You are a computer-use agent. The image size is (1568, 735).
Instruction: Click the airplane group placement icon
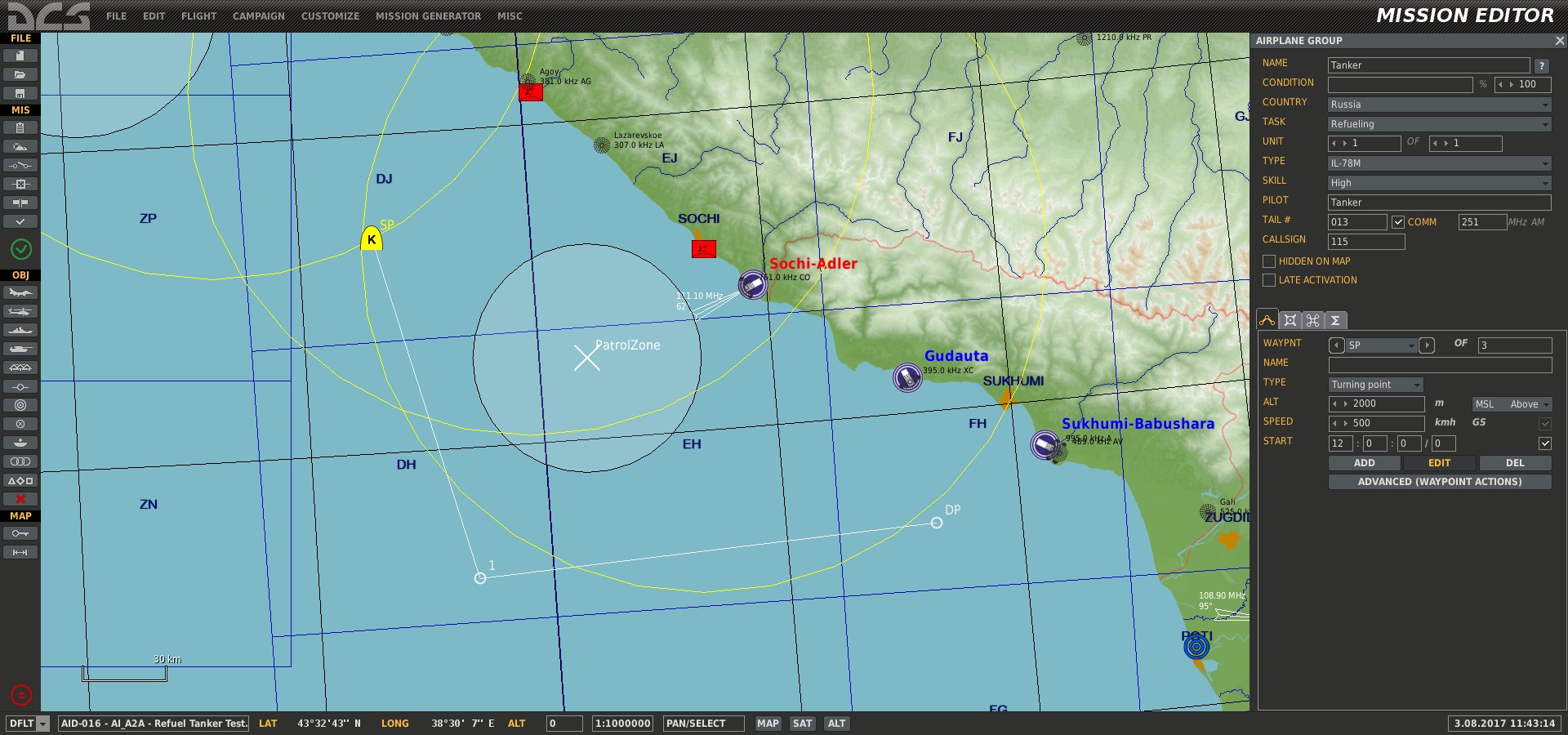pos(20,293)
